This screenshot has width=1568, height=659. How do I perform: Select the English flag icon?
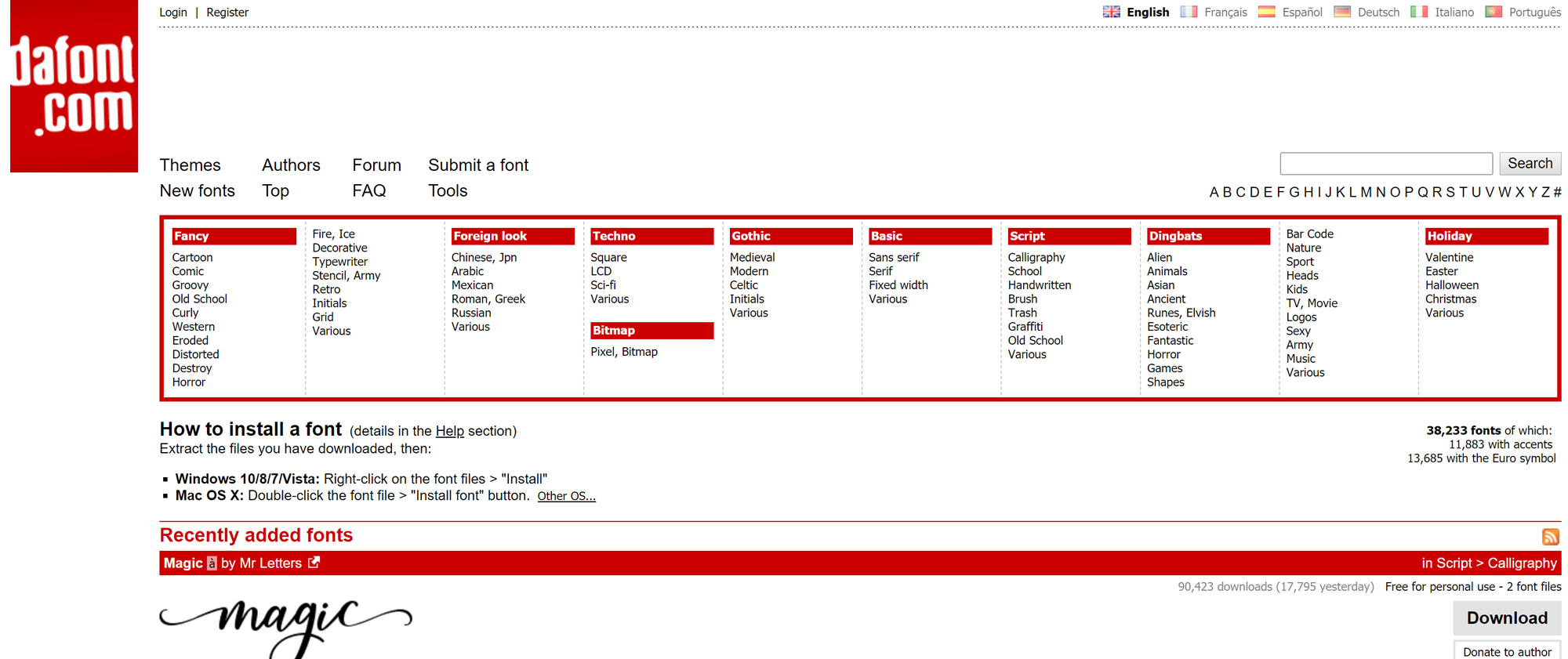click(x=1111, y=12)
